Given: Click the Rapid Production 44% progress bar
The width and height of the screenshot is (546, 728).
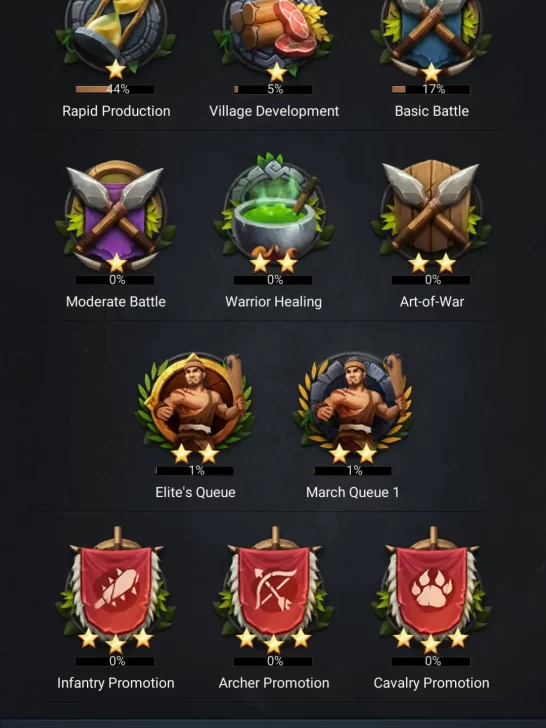Looking at the screenshot, I should (115, 89).
